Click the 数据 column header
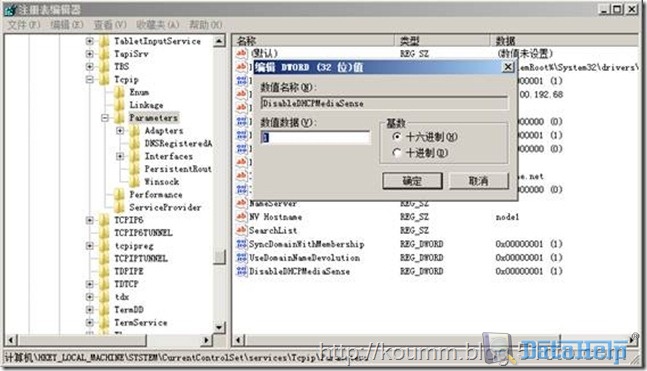The width and height of the screenshot is (647, 371). point(564,40)
